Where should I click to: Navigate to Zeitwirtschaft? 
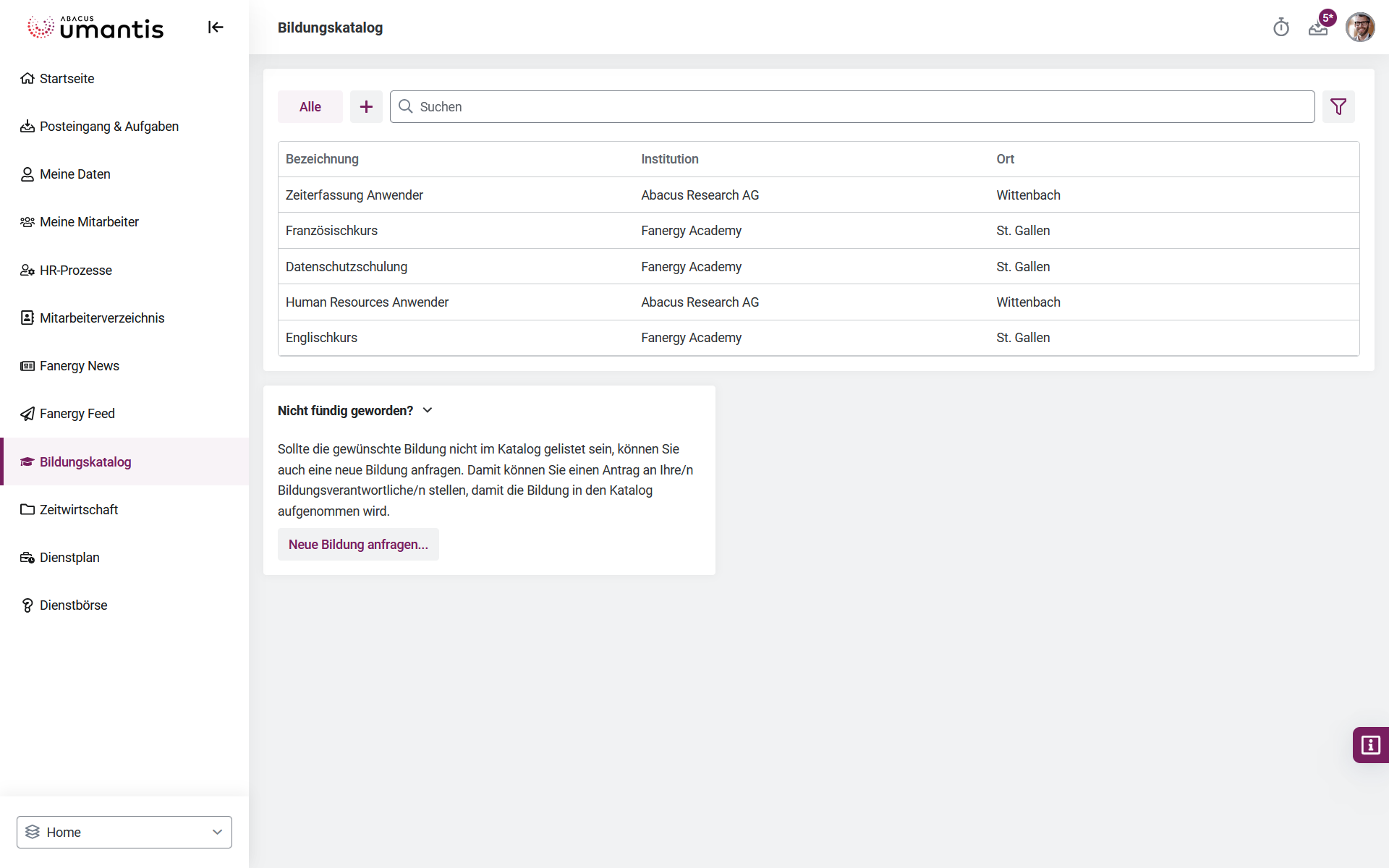(78, 510)
